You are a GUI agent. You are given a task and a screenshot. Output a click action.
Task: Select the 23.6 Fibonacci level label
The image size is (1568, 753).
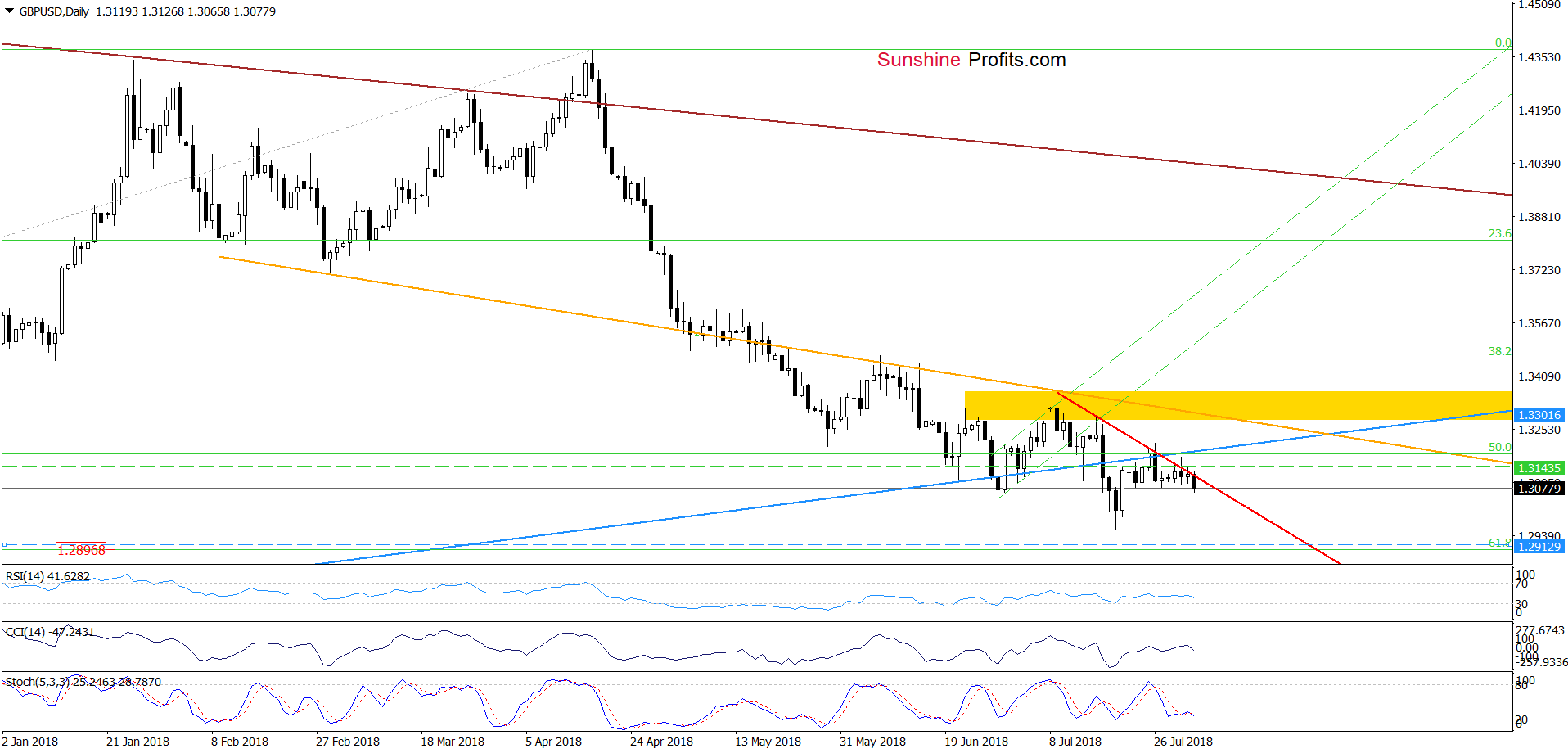(x=1499, y=233)
